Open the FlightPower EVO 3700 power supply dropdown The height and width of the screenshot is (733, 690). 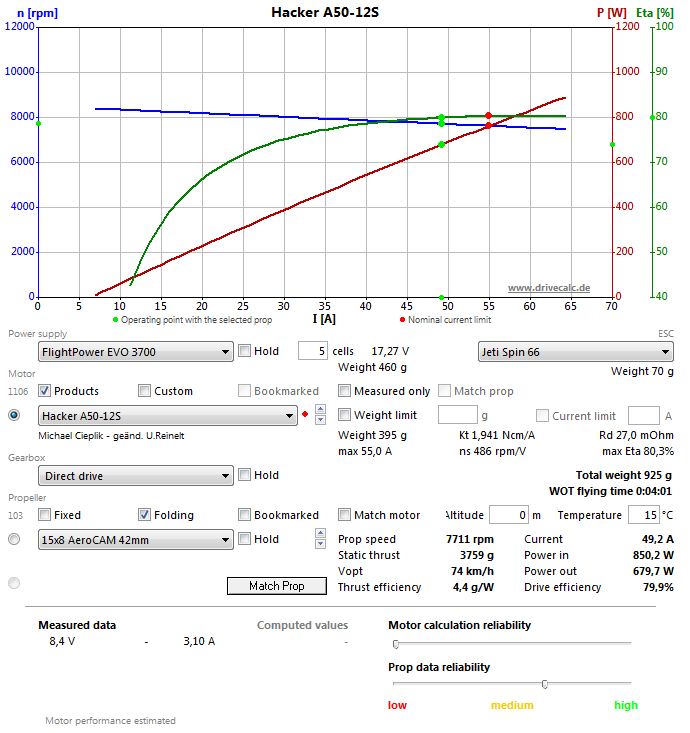point(135,352)
